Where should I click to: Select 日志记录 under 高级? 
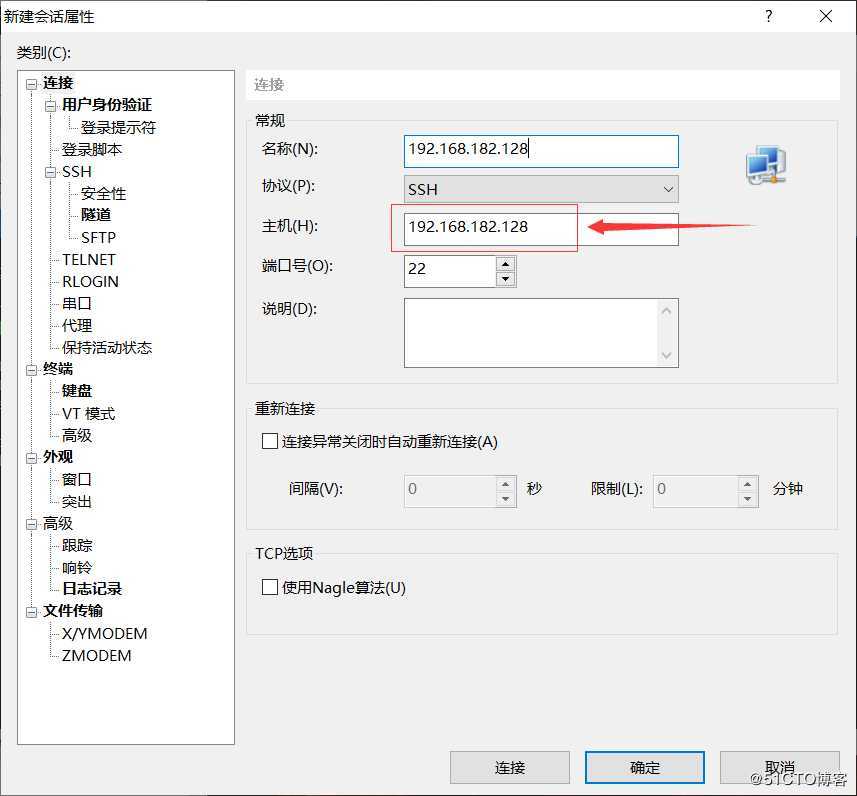click(x=92, y=589)
